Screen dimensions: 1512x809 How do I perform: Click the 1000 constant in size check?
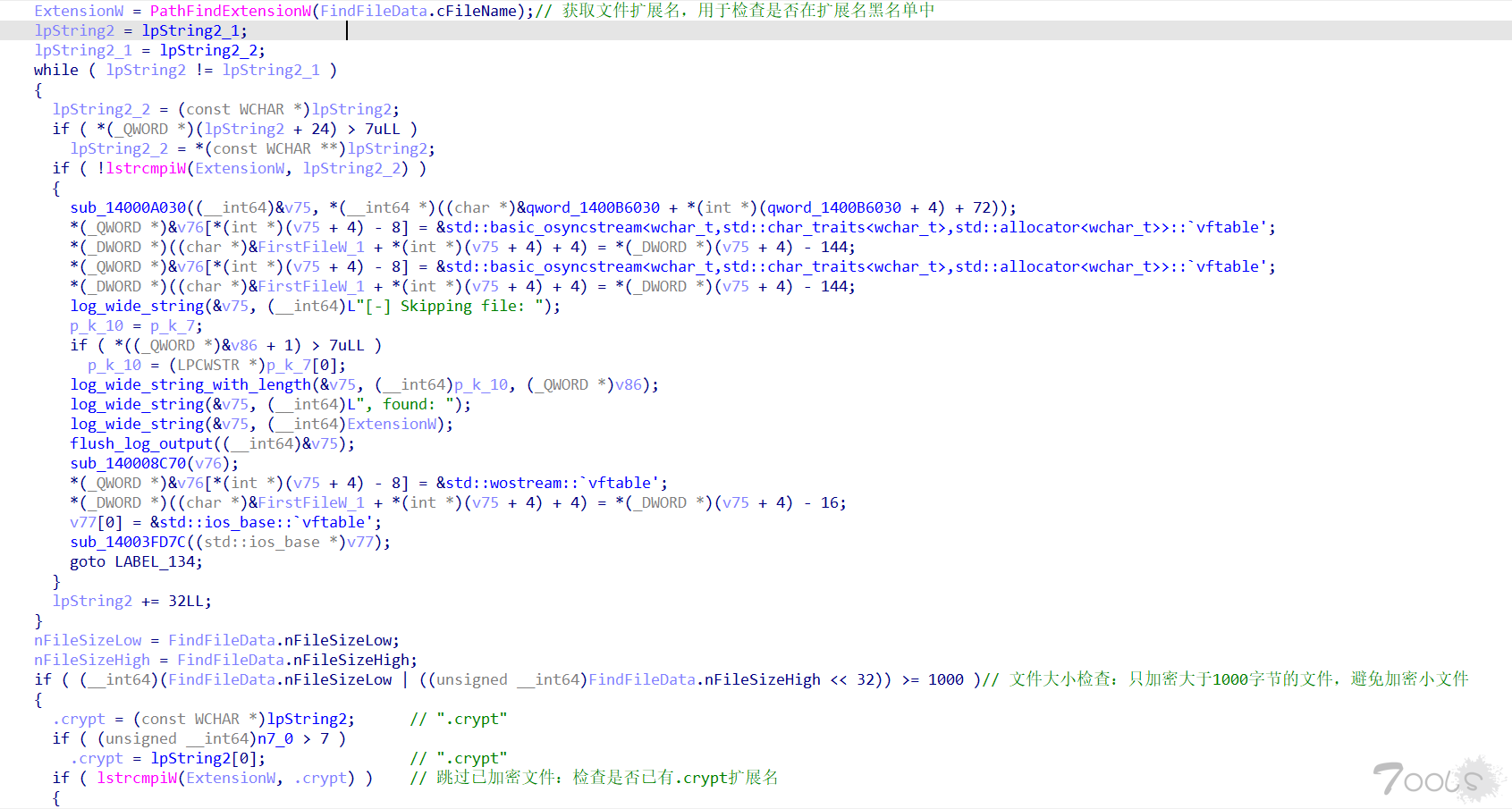pos(945,679)
